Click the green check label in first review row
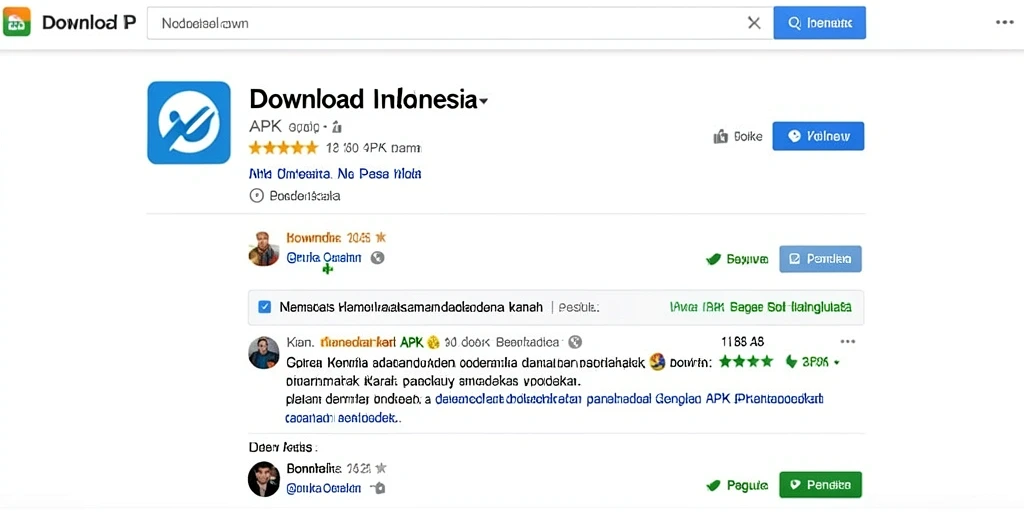The height and width of the screenshot is (512, 1024). pos(737,259)
